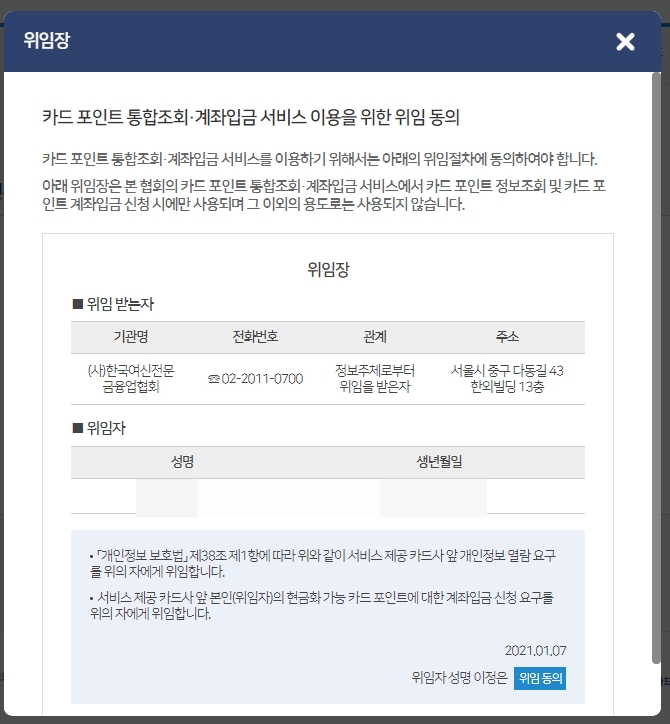The height and width of the screenshot is (724, 670).
Task: Click the 전화번호 column header
Action: [x=255, y=337]
